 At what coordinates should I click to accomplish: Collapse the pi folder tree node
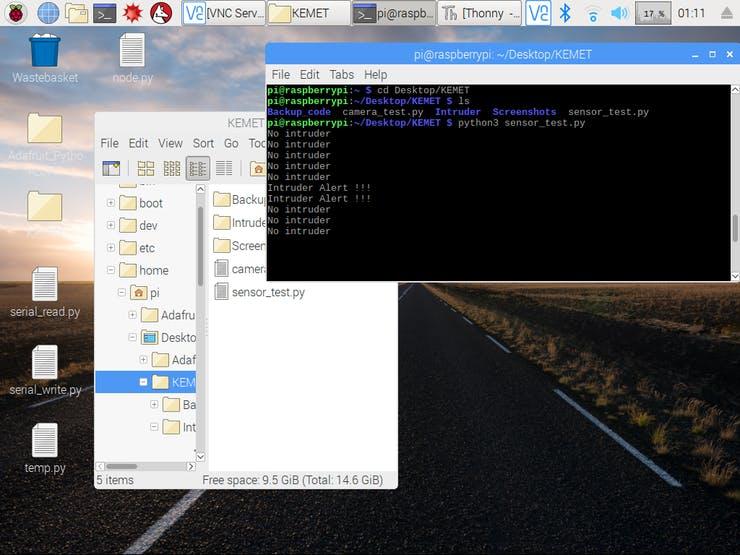121,293
